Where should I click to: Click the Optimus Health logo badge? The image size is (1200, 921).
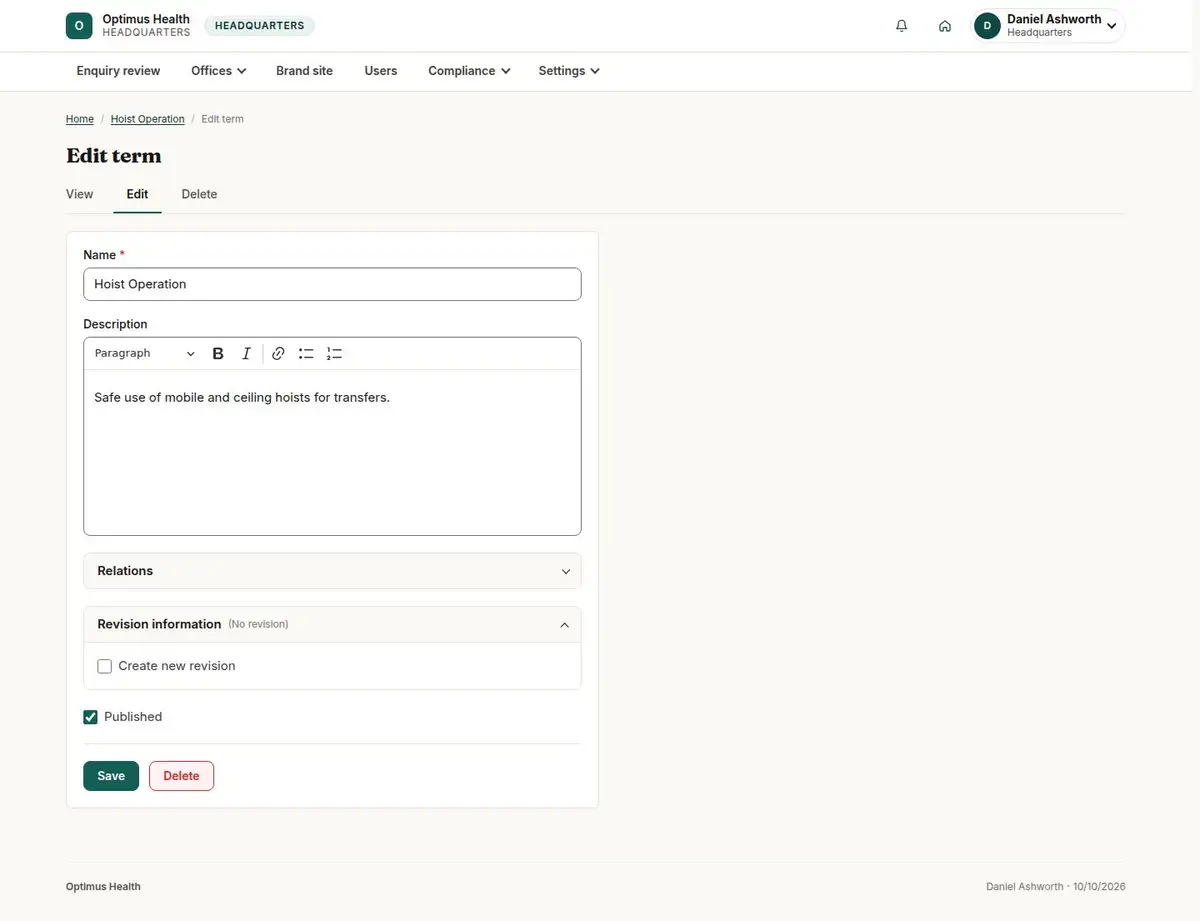[x=79, y=26]
